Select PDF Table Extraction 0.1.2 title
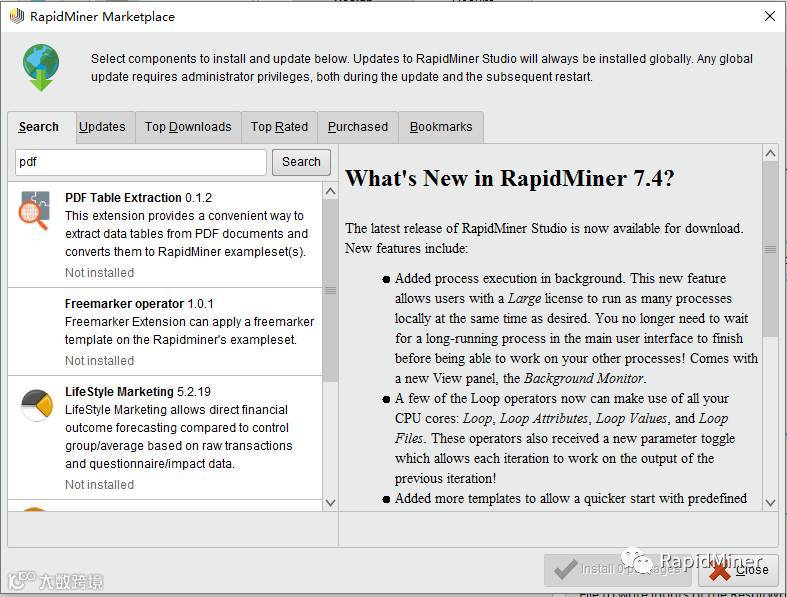787x597 pixels. [x=139, y=198]
